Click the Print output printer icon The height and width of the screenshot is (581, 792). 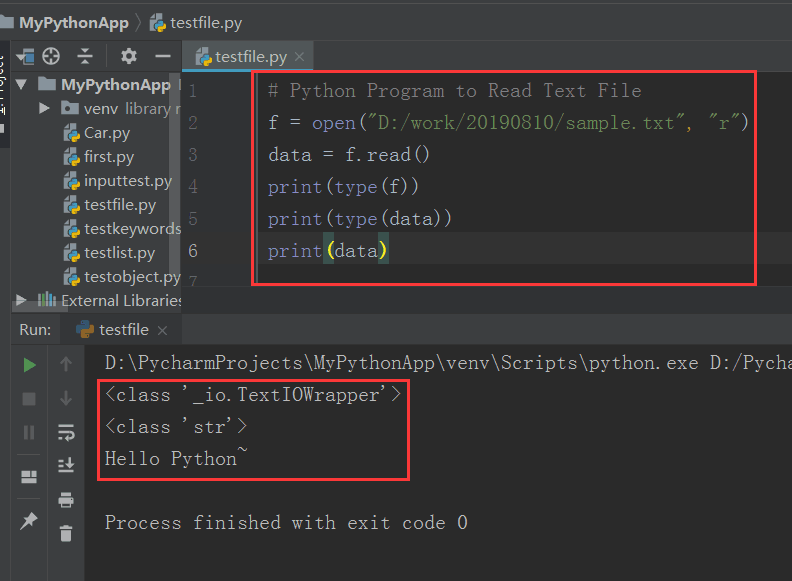pos(66,500)
